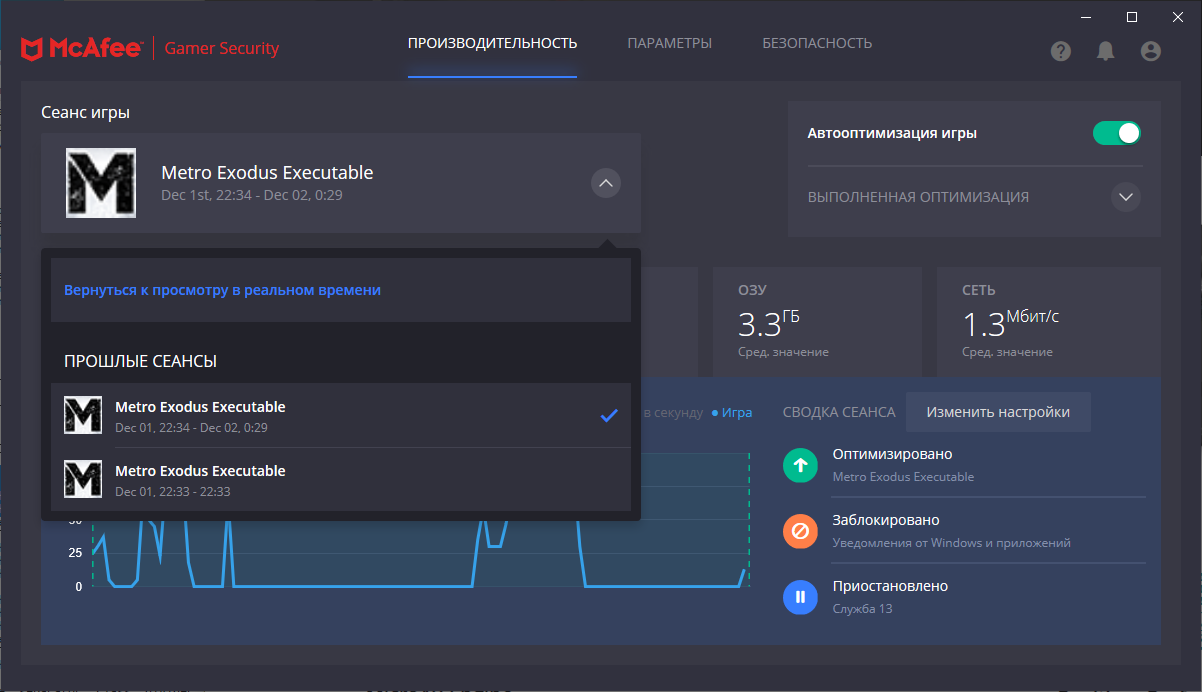Screen dimensions: 1202x692
Task: Maximize the McAfee window
Action: click(x=1132, y=16)
